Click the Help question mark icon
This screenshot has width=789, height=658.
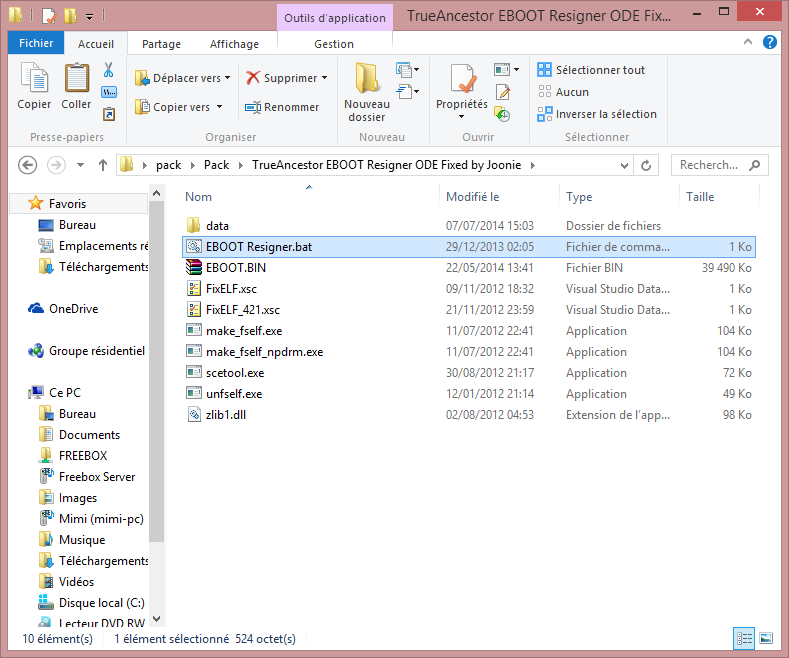769,42
